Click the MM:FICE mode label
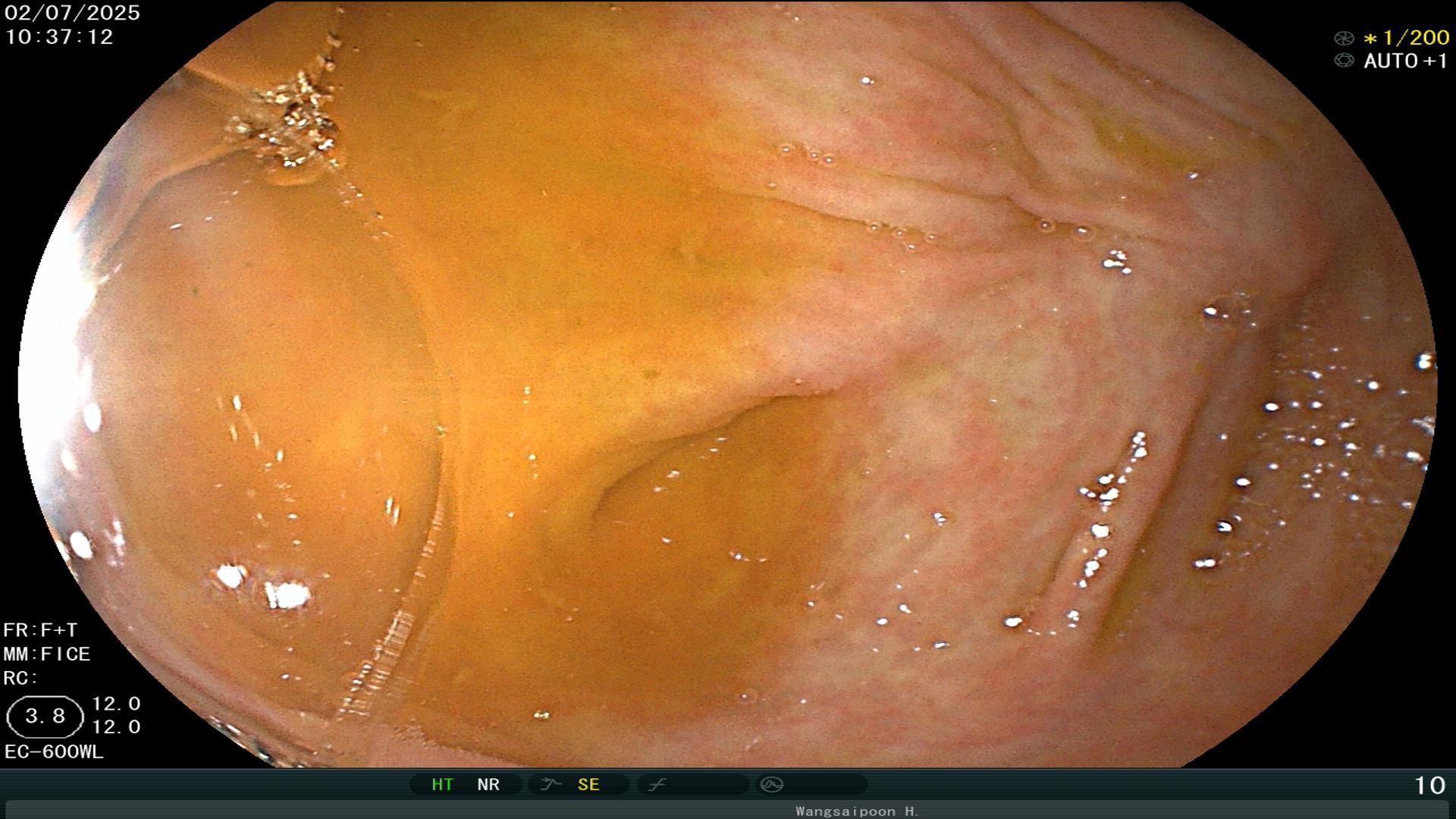The image size is (1456, 819). pos(47,654)
